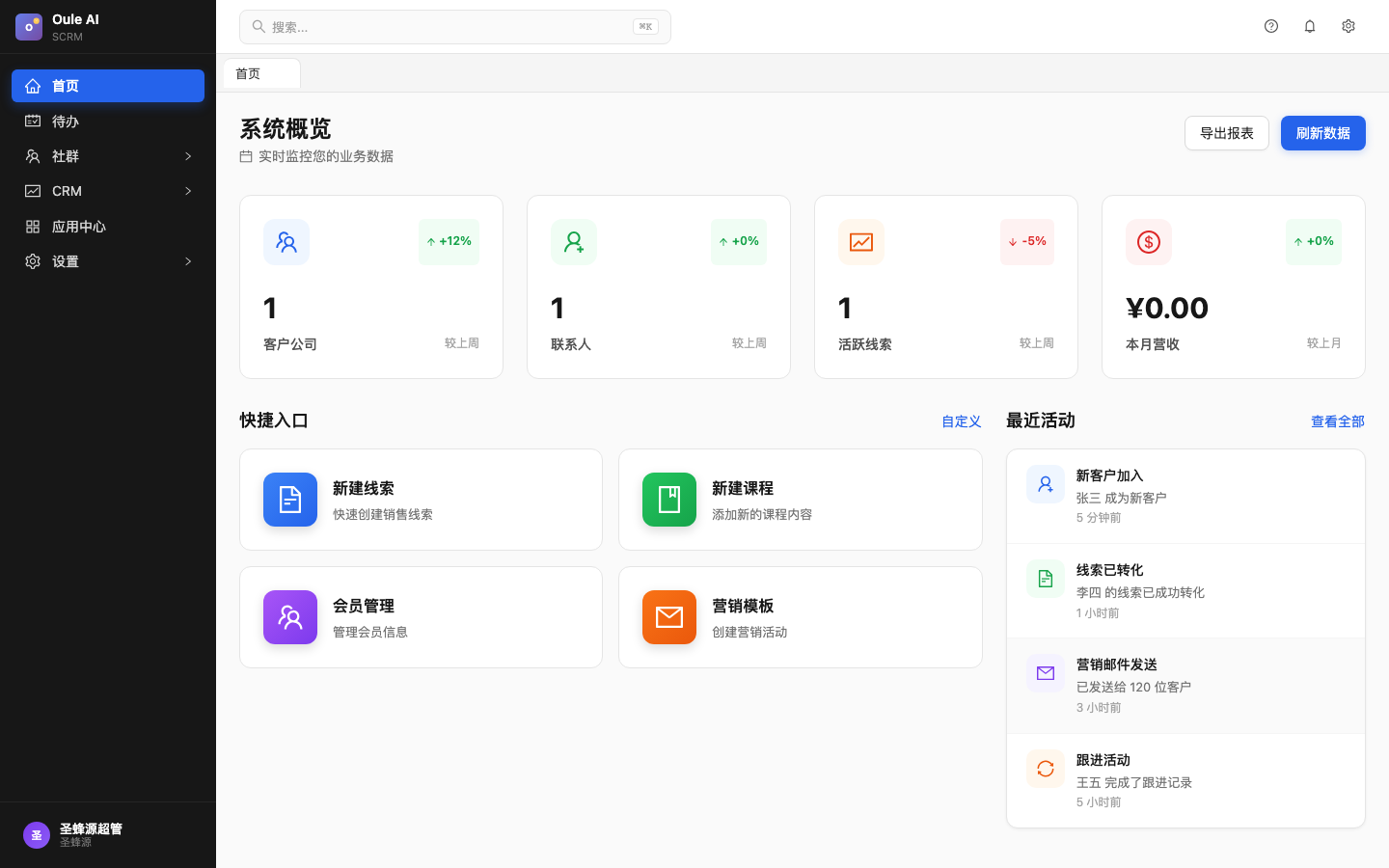Open CRM in the sidebar menu

tap(108, 191)
